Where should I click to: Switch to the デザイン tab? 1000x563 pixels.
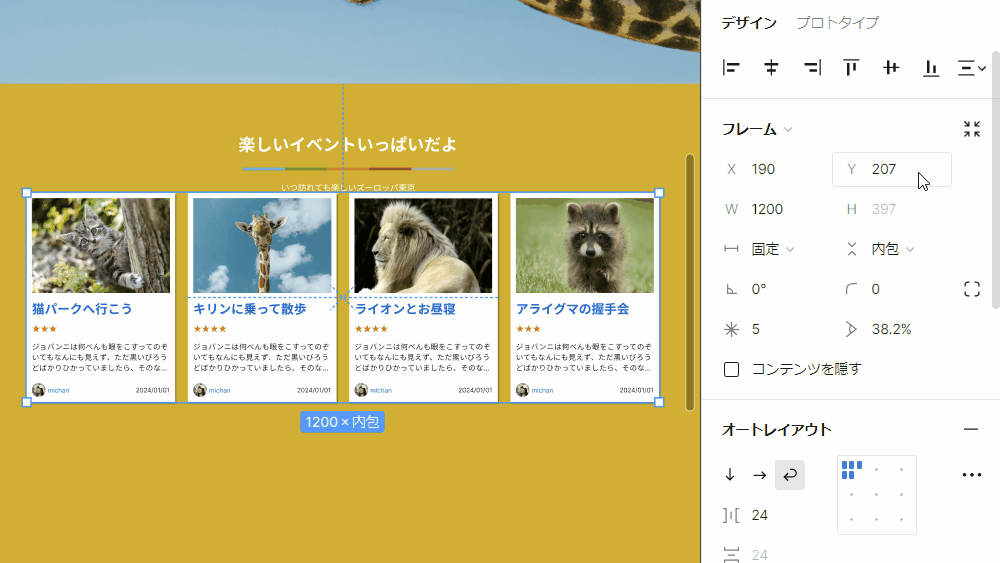coord(749,23)
